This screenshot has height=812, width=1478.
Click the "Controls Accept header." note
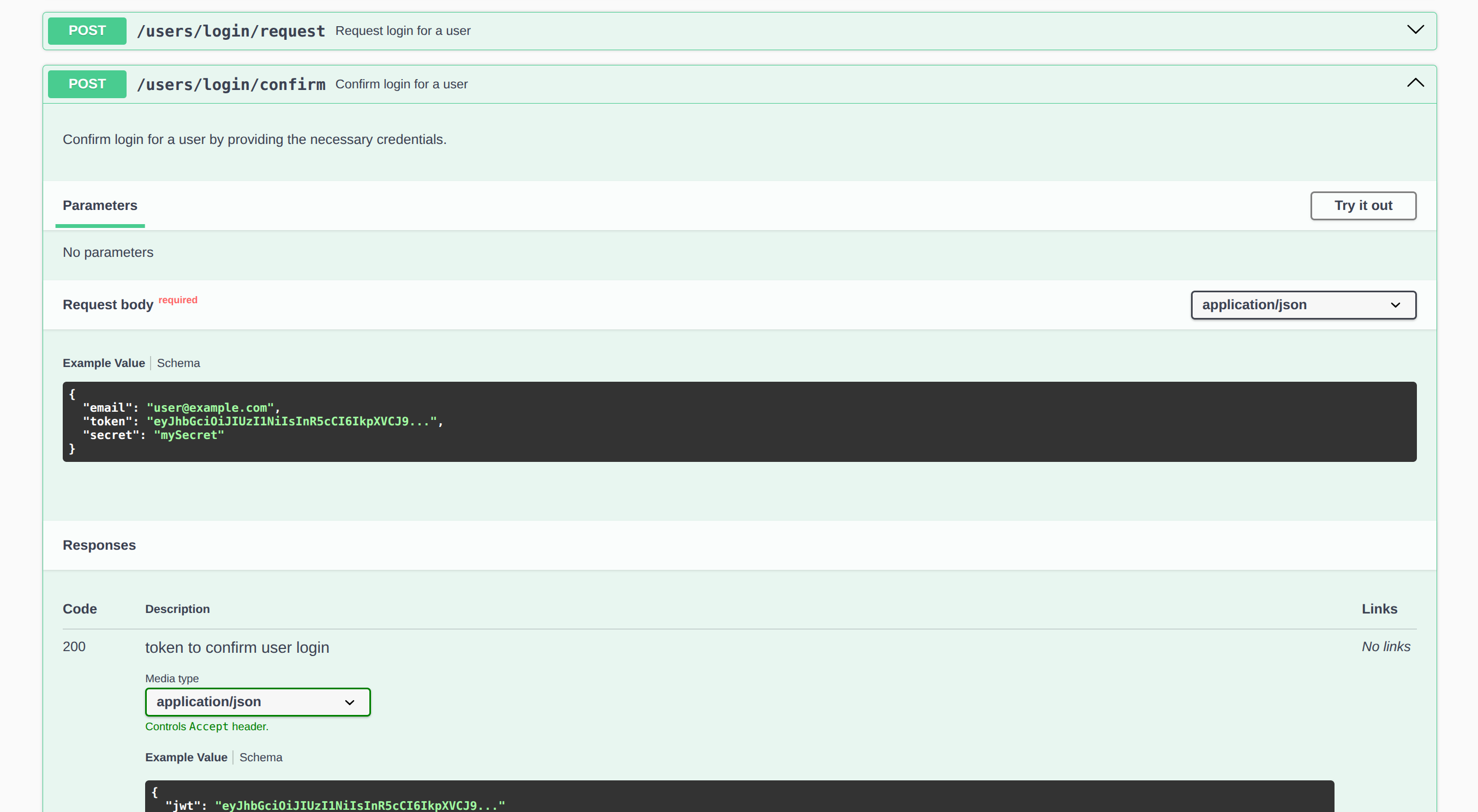coord(207,726)
